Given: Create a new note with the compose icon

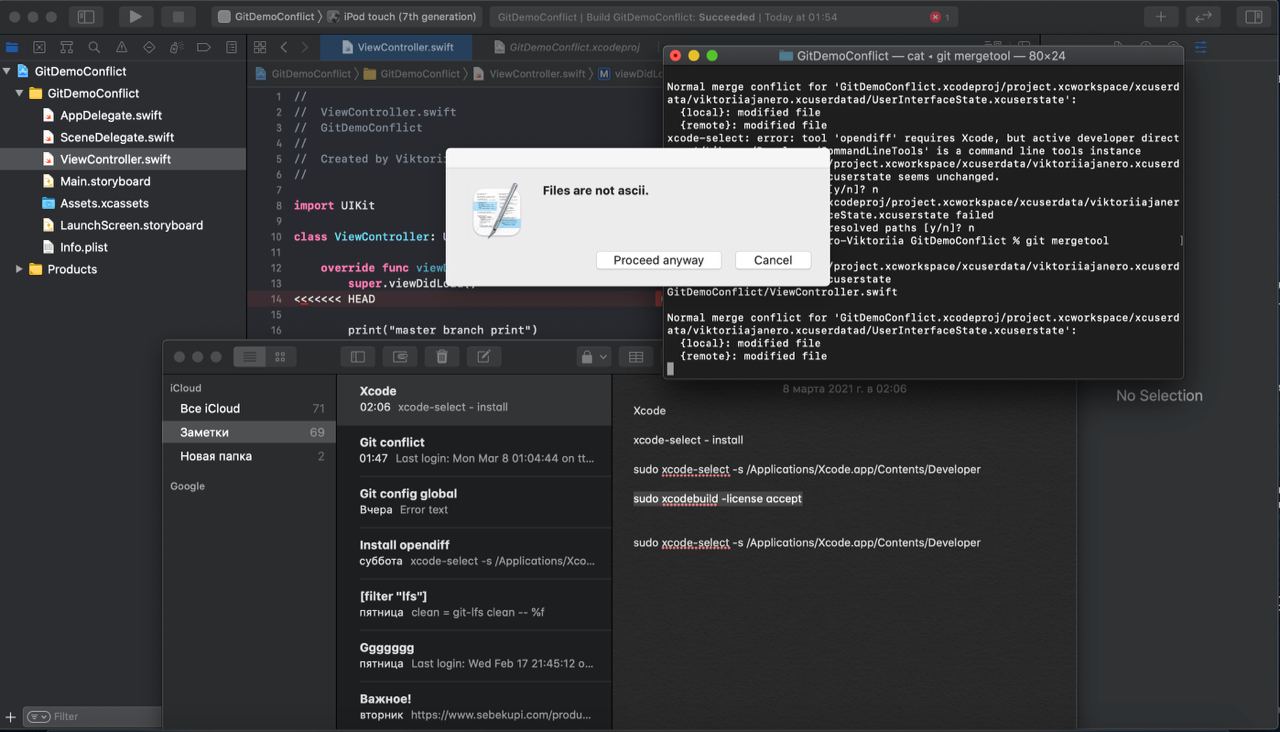Looking at the screenshot, I should coord(484,357).
